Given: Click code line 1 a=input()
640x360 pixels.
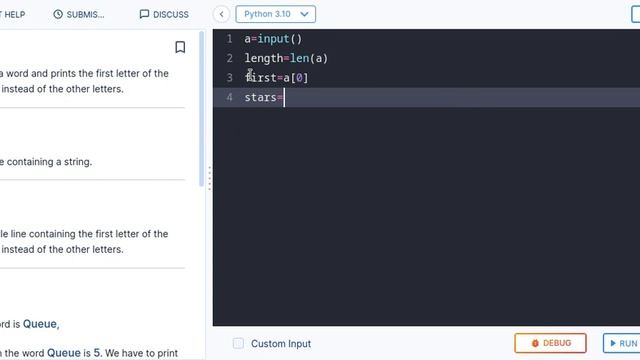Looking at the screenshot, I should [x=273, y=39].
